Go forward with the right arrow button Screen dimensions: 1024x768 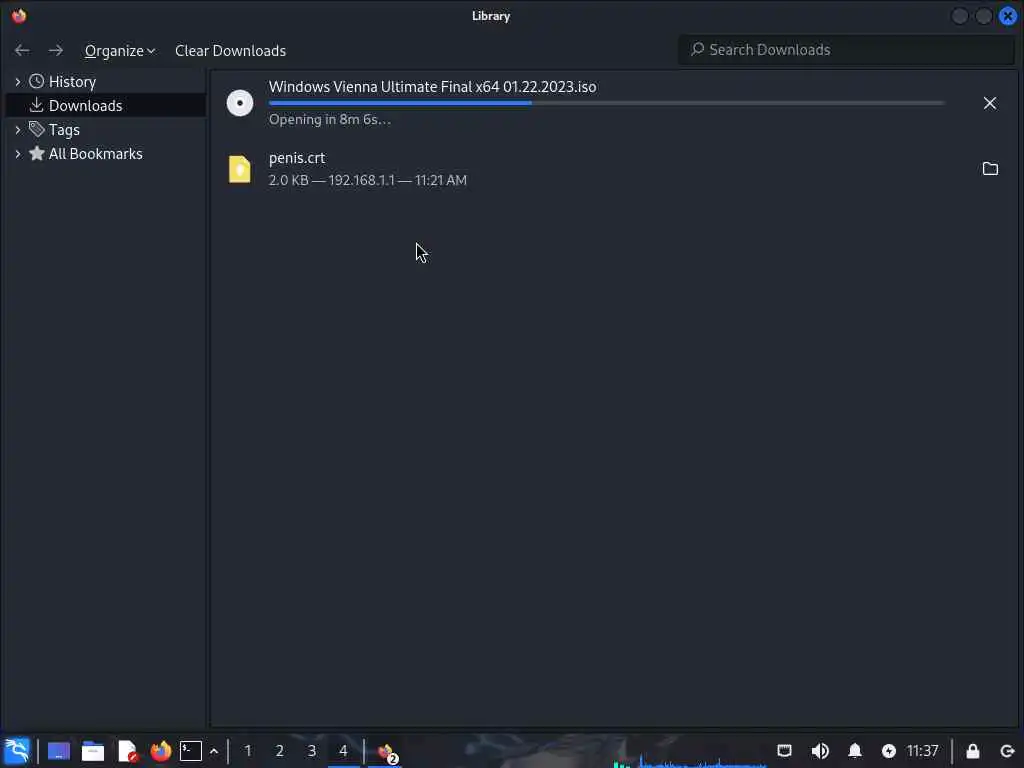click(56, 50)
